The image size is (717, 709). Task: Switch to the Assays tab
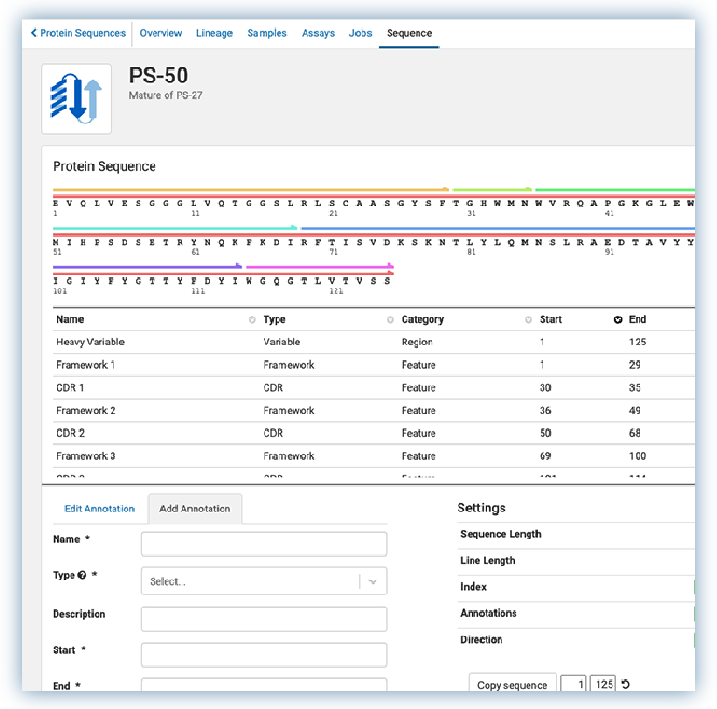coord(318,33)
